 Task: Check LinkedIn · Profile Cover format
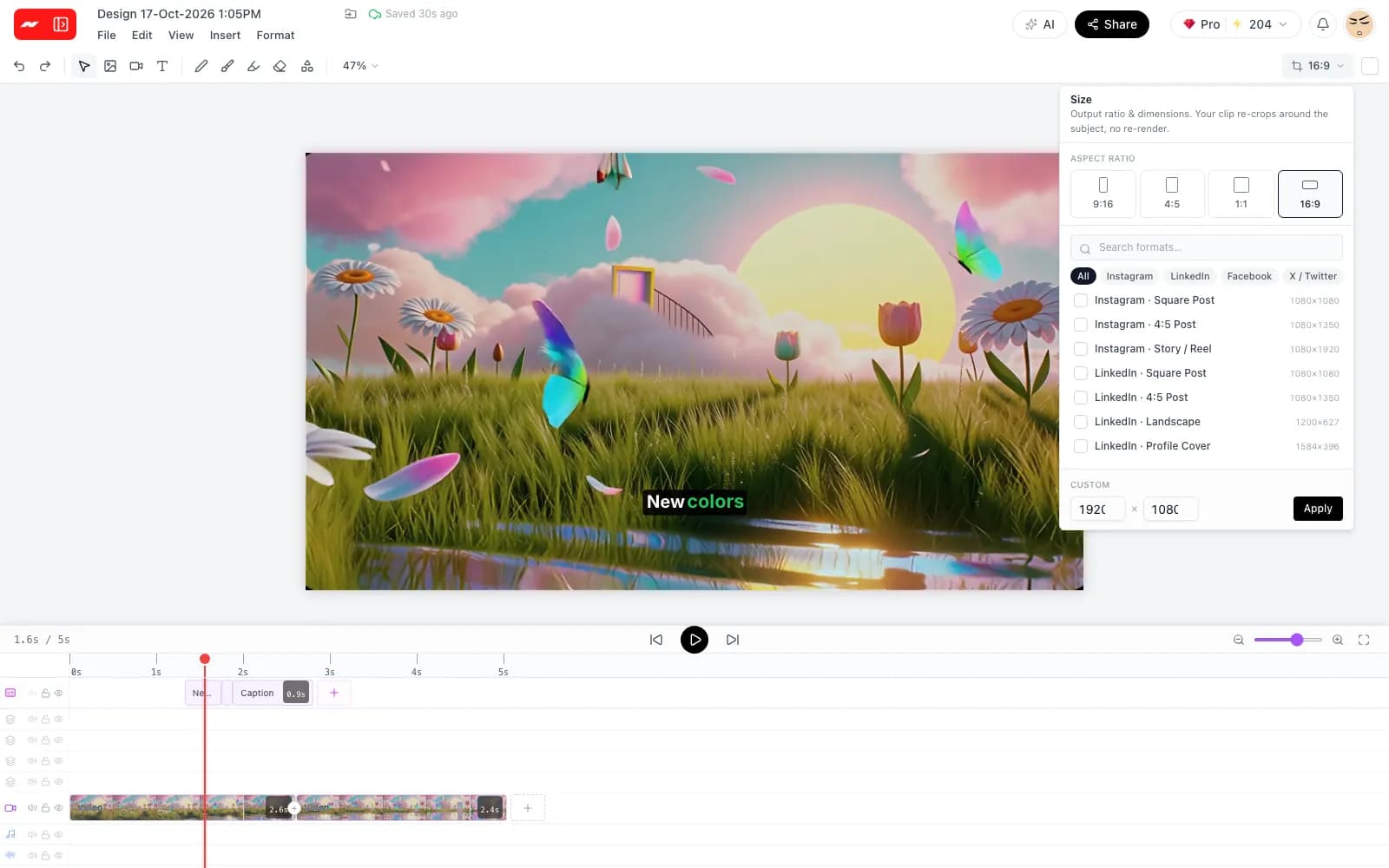[x=1081, y=446]
